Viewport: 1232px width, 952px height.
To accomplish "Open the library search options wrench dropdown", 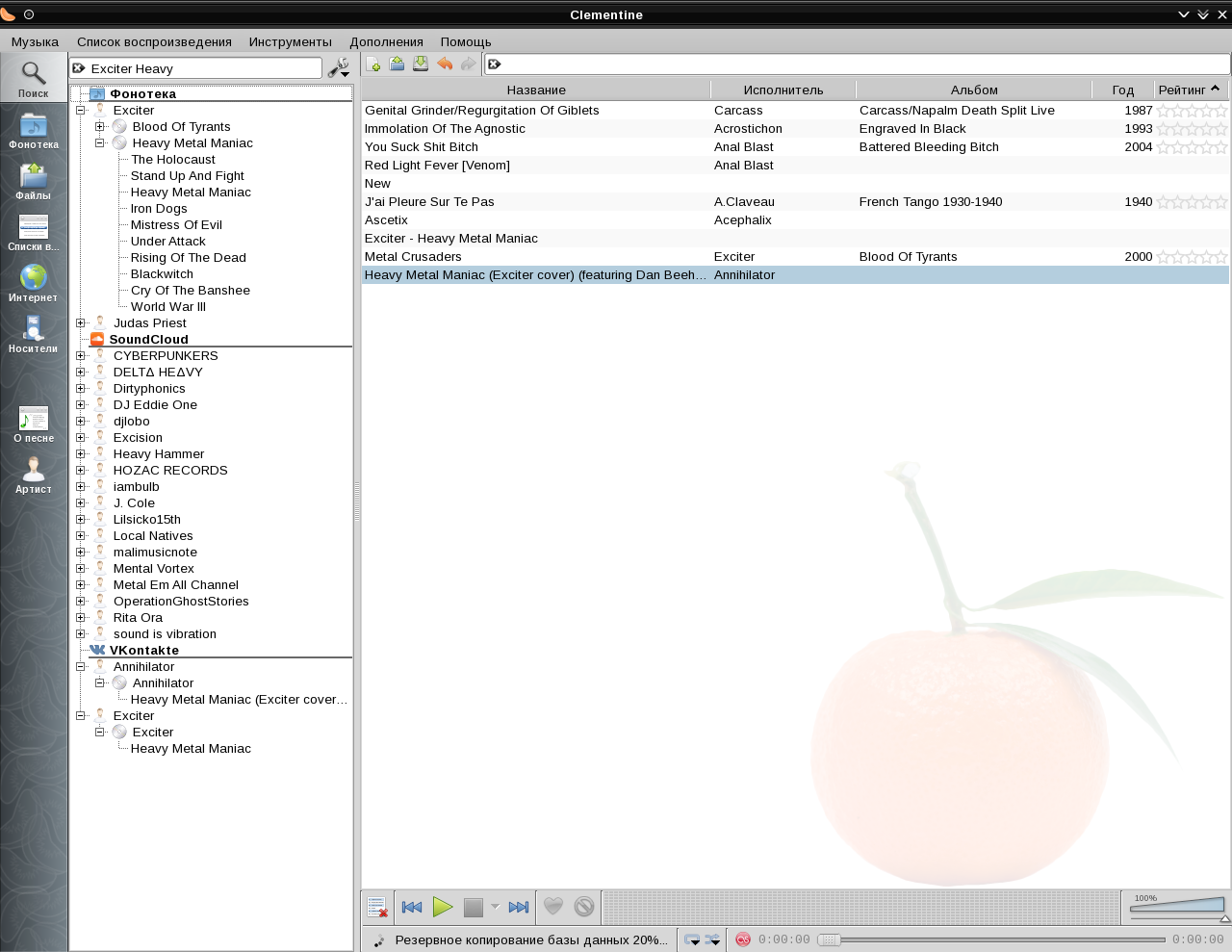I will click(338, 68).
